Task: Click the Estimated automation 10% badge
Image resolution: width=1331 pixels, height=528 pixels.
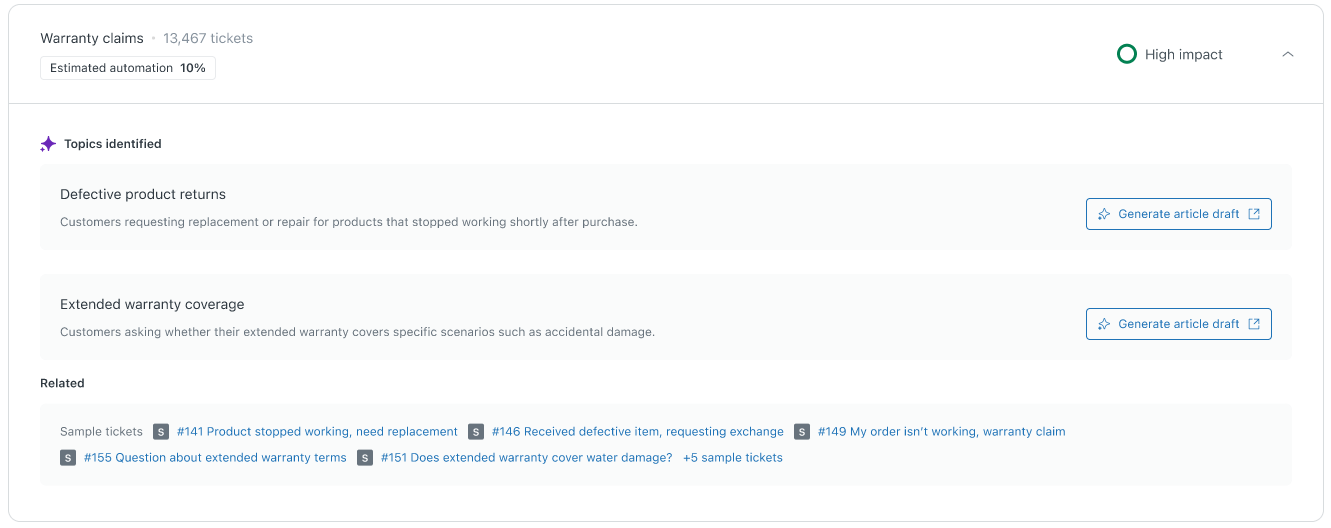Action: coord(128,68)
